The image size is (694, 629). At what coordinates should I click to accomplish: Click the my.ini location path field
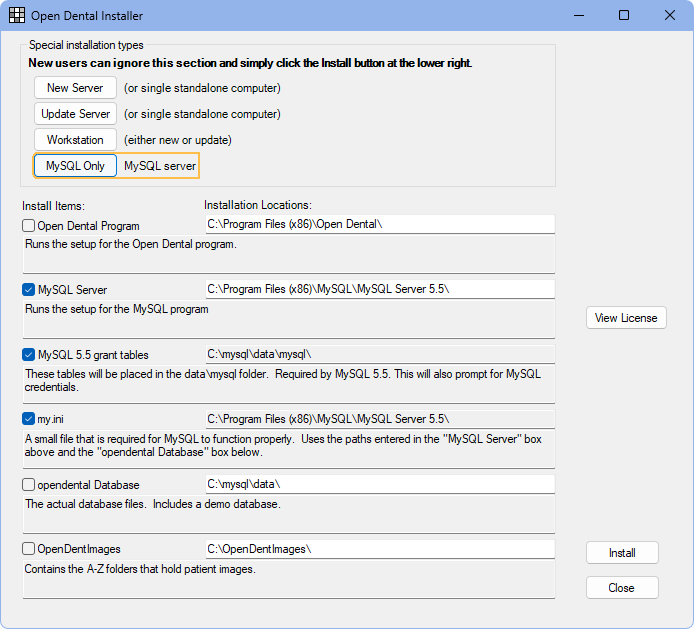click(380, 419)
